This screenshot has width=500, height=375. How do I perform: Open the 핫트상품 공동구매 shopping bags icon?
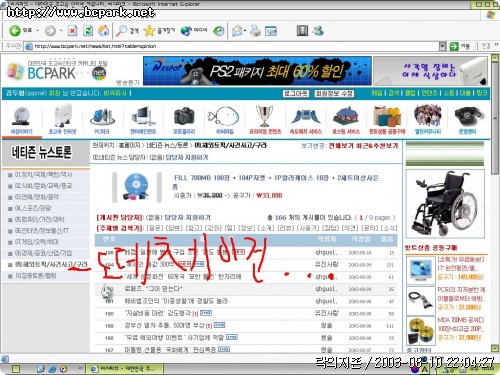[387, 120]
